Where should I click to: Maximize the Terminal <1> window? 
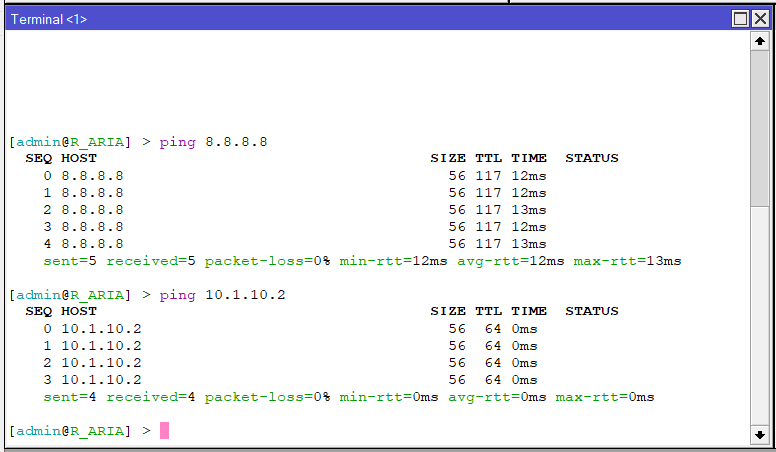741,19
